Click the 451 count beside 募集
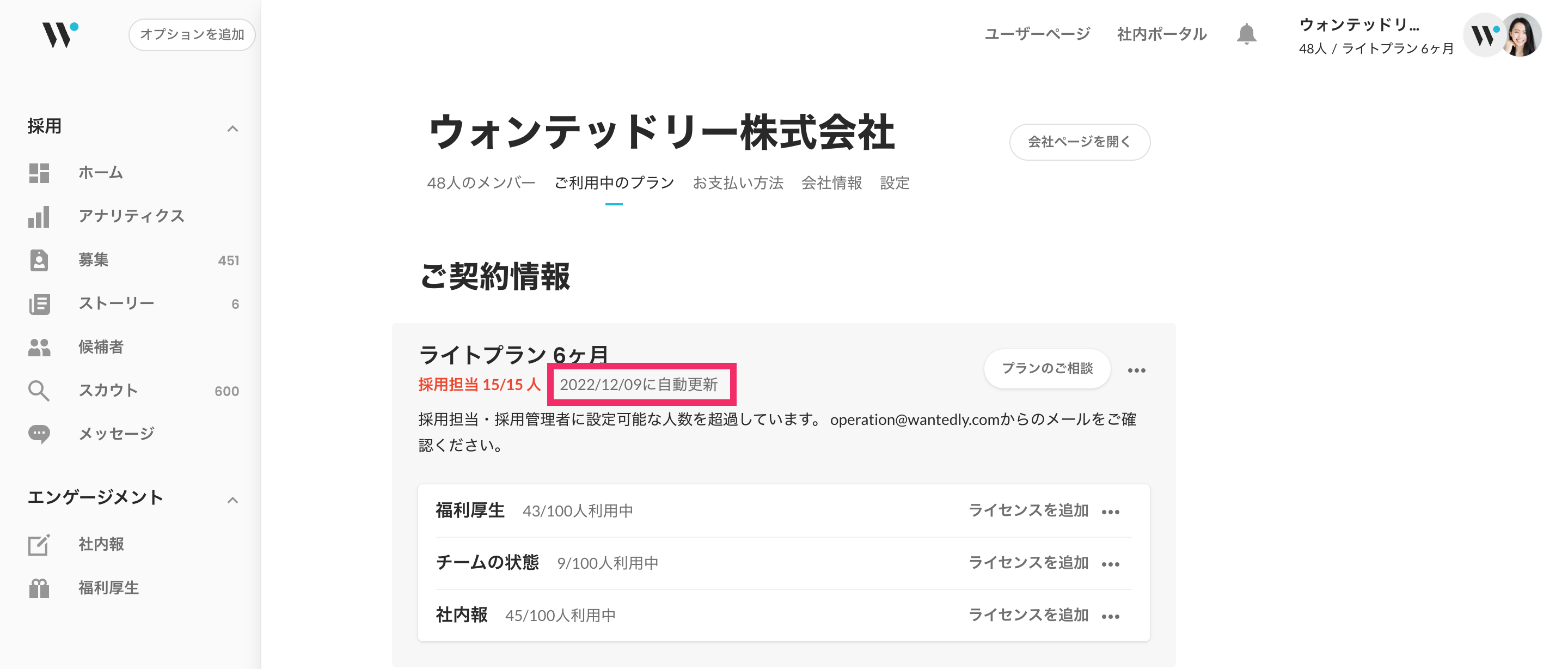This screenshot has width=1568, height=669. coord(228,261)
